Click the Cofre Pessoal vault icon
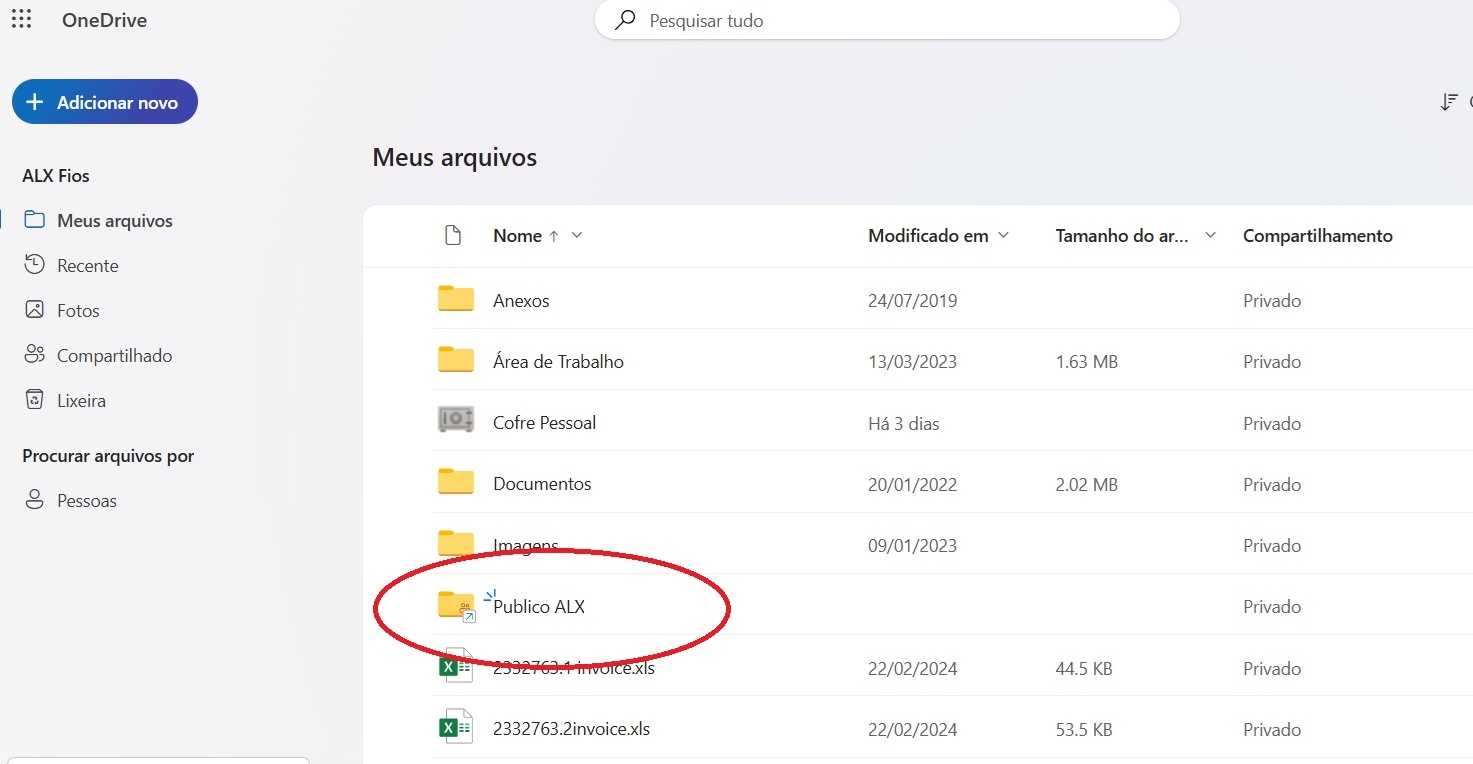 coord(456,420)
